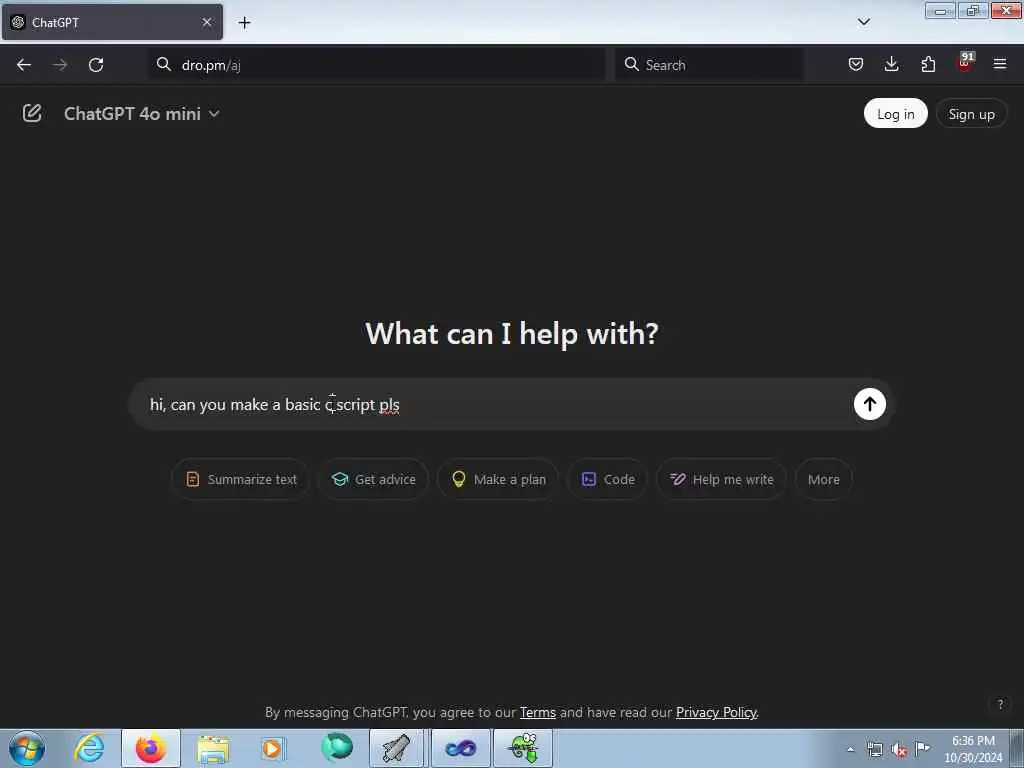The height and width of the screenshot is (768, 1024).
Task: Send the message with the up-arrow button
Action: pyautogui.click(x=869, y=404)
